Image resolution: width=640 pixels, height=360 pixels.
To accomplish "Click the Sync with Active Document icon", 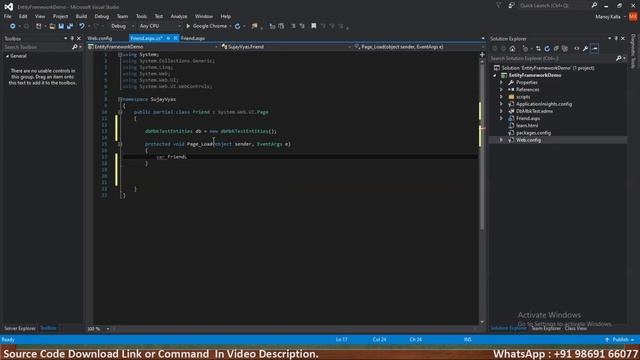I will pos(538,49).
